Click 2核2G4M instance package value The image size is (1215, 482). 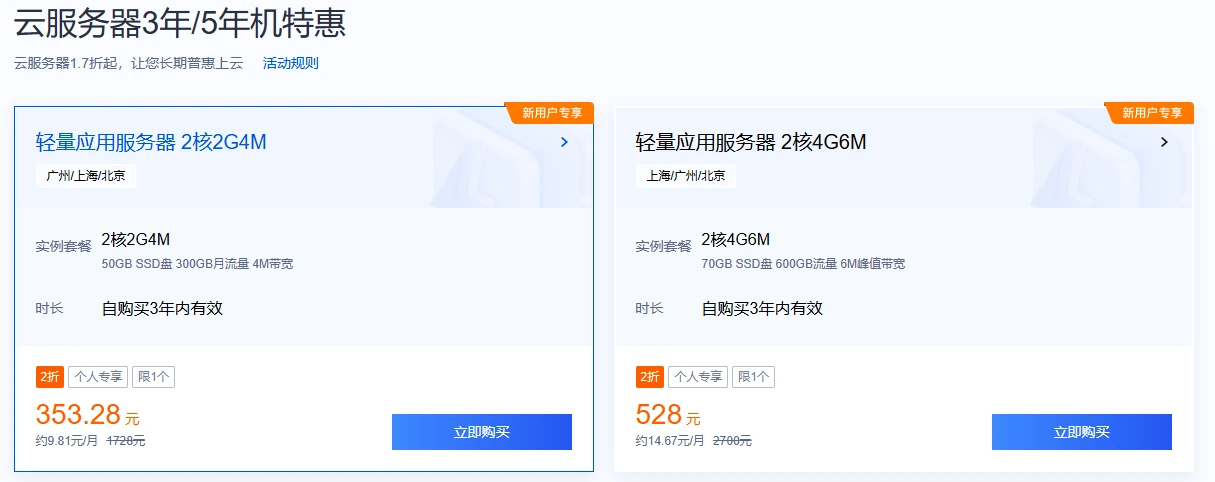[x=136, y=239]
